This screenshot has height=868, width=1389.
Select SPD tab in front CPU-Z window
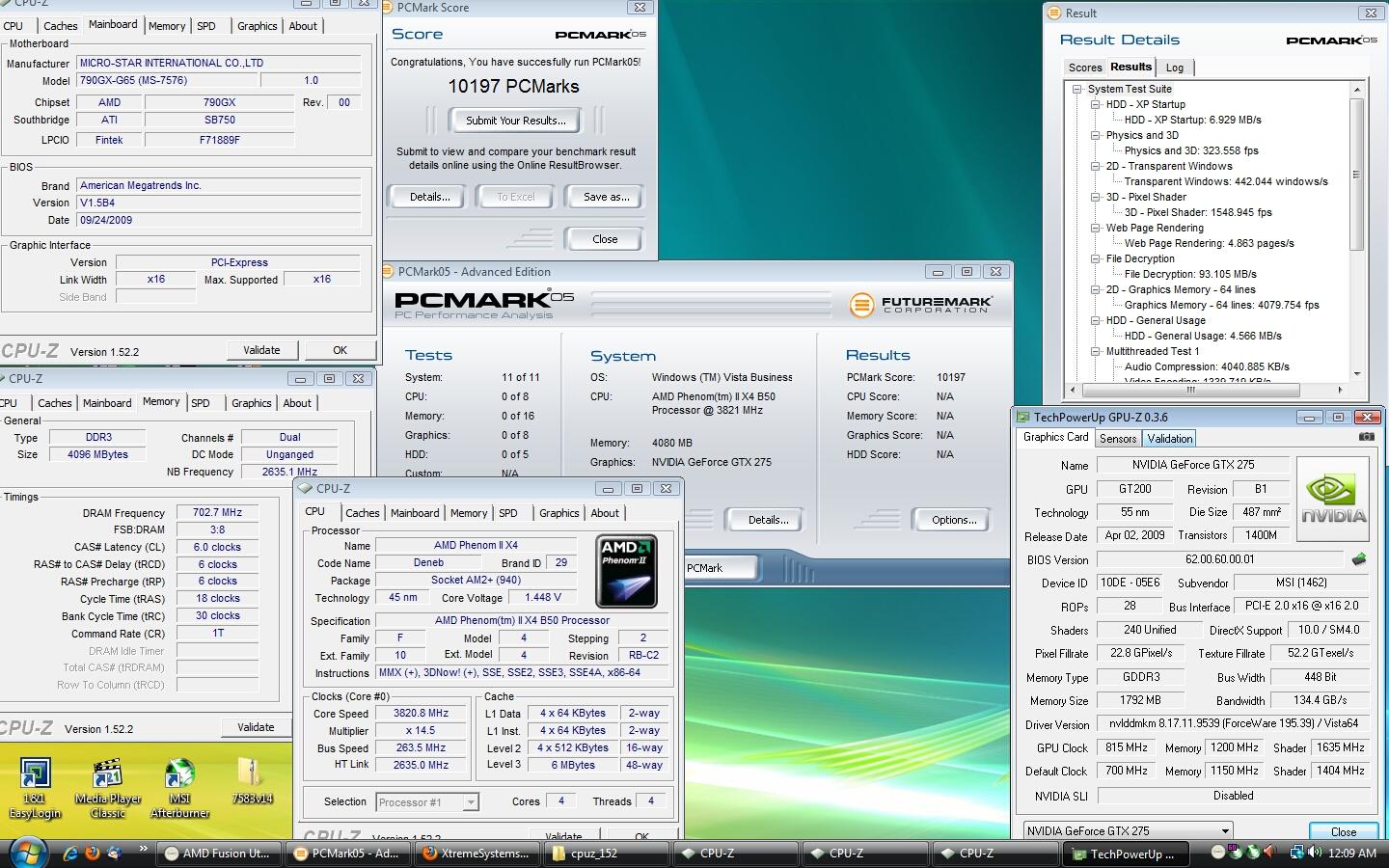508,513
